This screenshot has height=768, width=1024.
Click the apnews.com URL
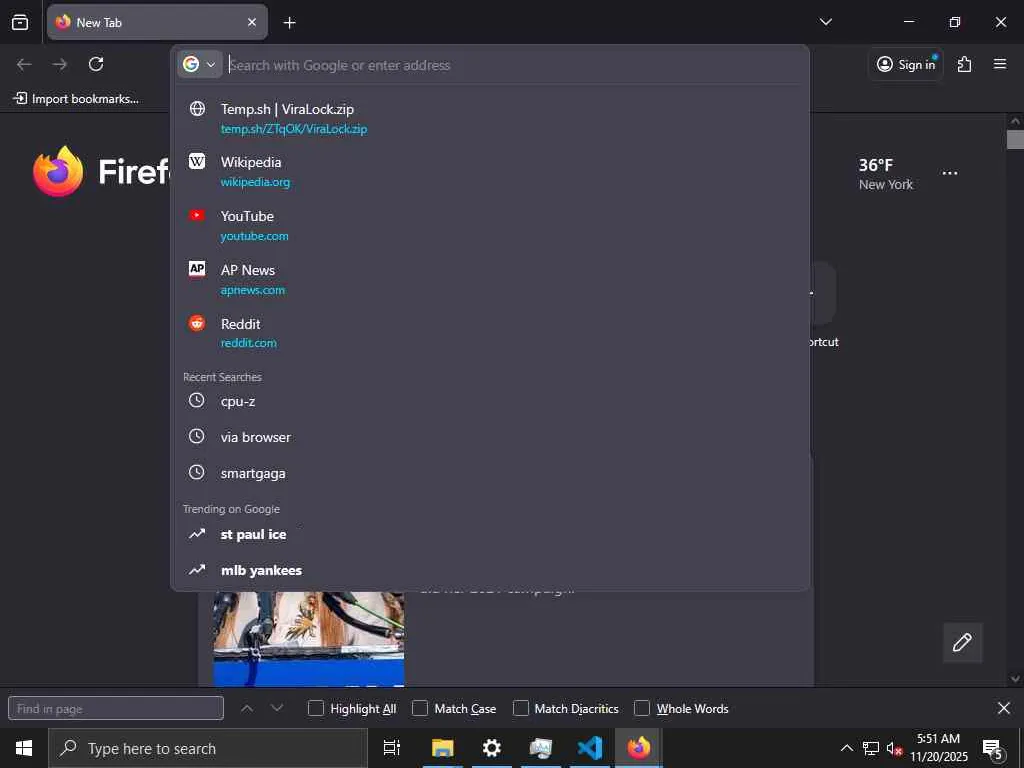coord(253,290)
